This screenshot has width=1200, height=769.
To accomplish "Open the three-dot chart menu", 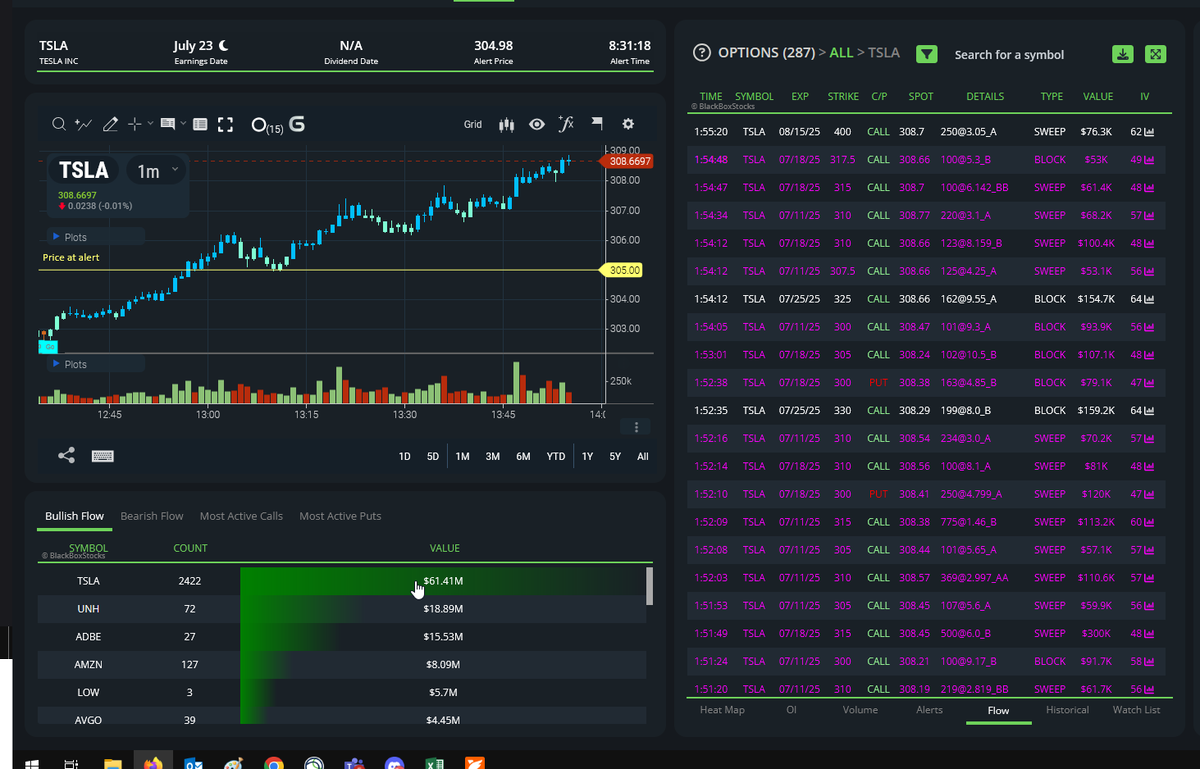I will coord(636,427).
